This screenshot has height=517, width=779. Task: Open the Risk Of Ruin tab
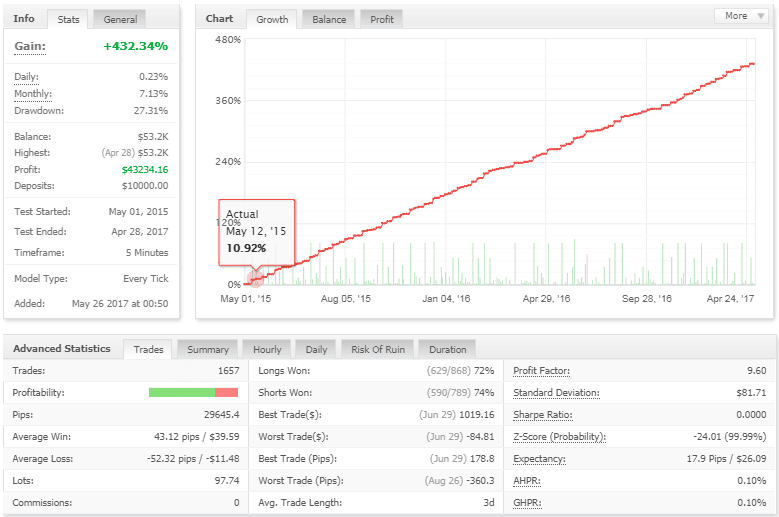click(378, 349)
